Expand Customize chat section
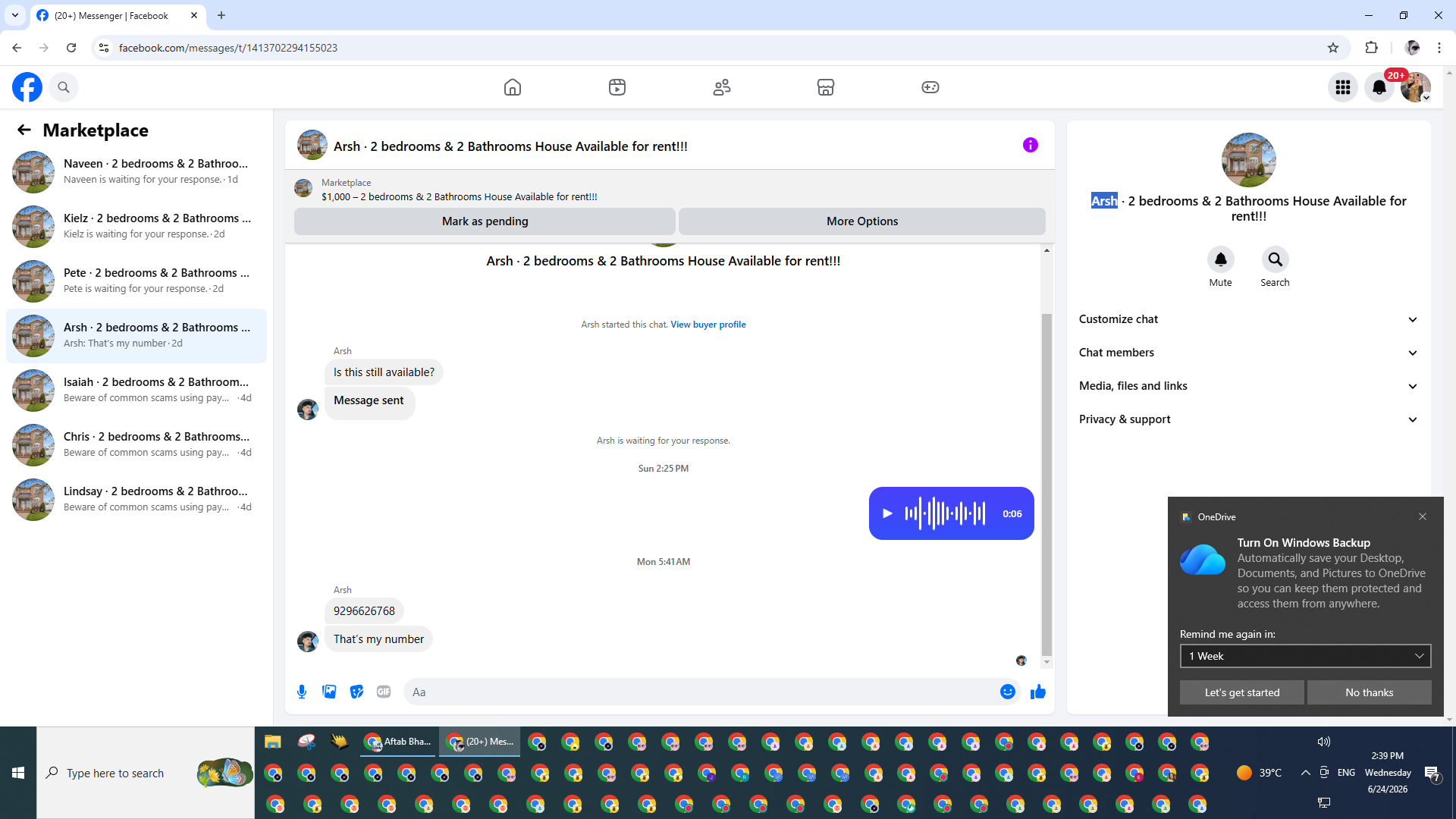 [1249, 319]
